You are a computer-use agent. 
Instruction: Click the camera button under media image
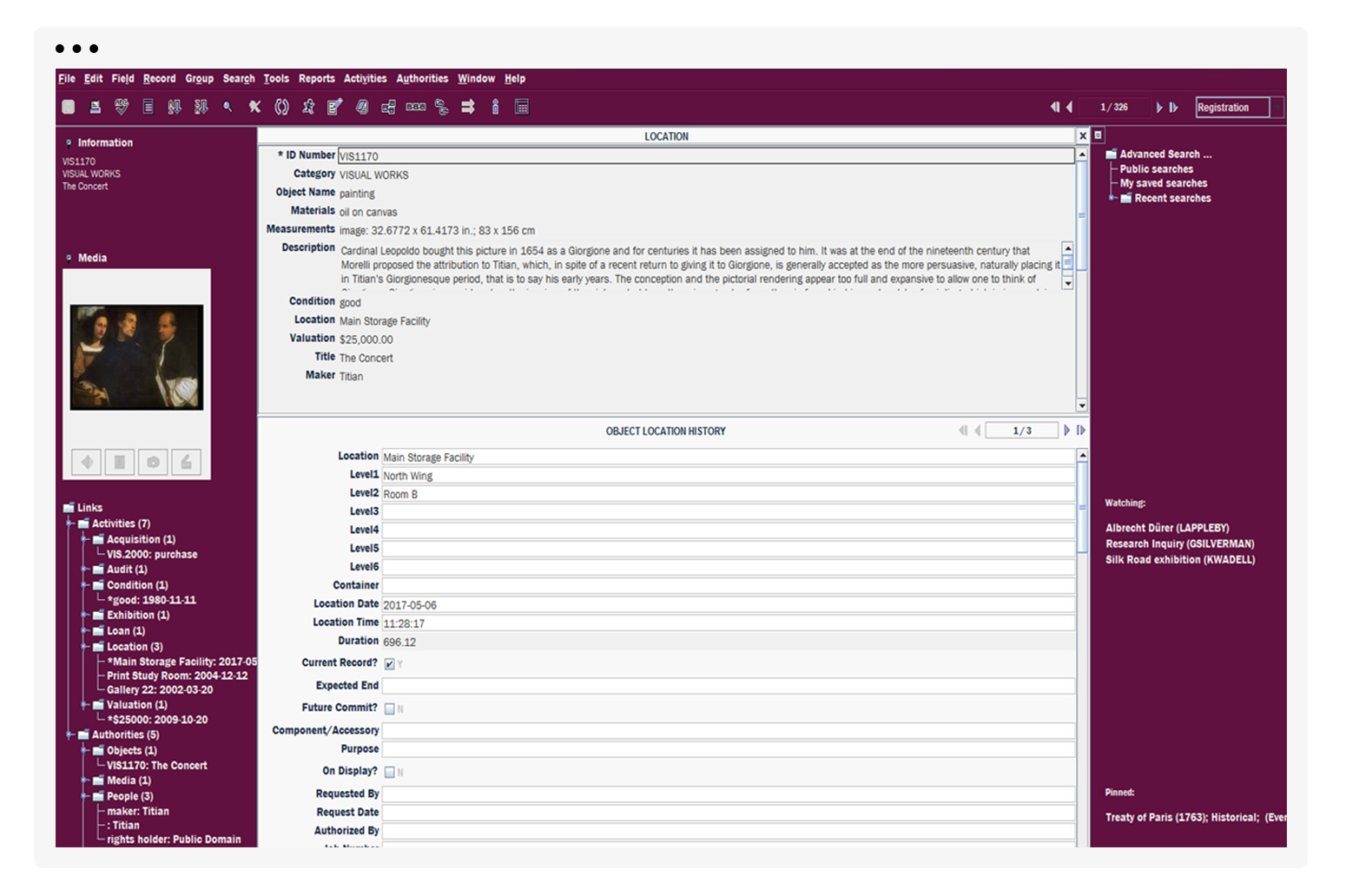coord(153,462)
